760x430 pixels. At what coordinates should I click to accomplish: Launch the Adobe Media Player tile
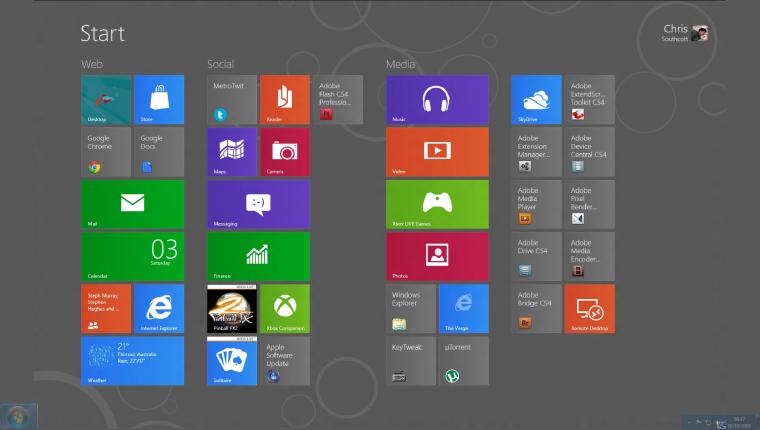[537, 204]
